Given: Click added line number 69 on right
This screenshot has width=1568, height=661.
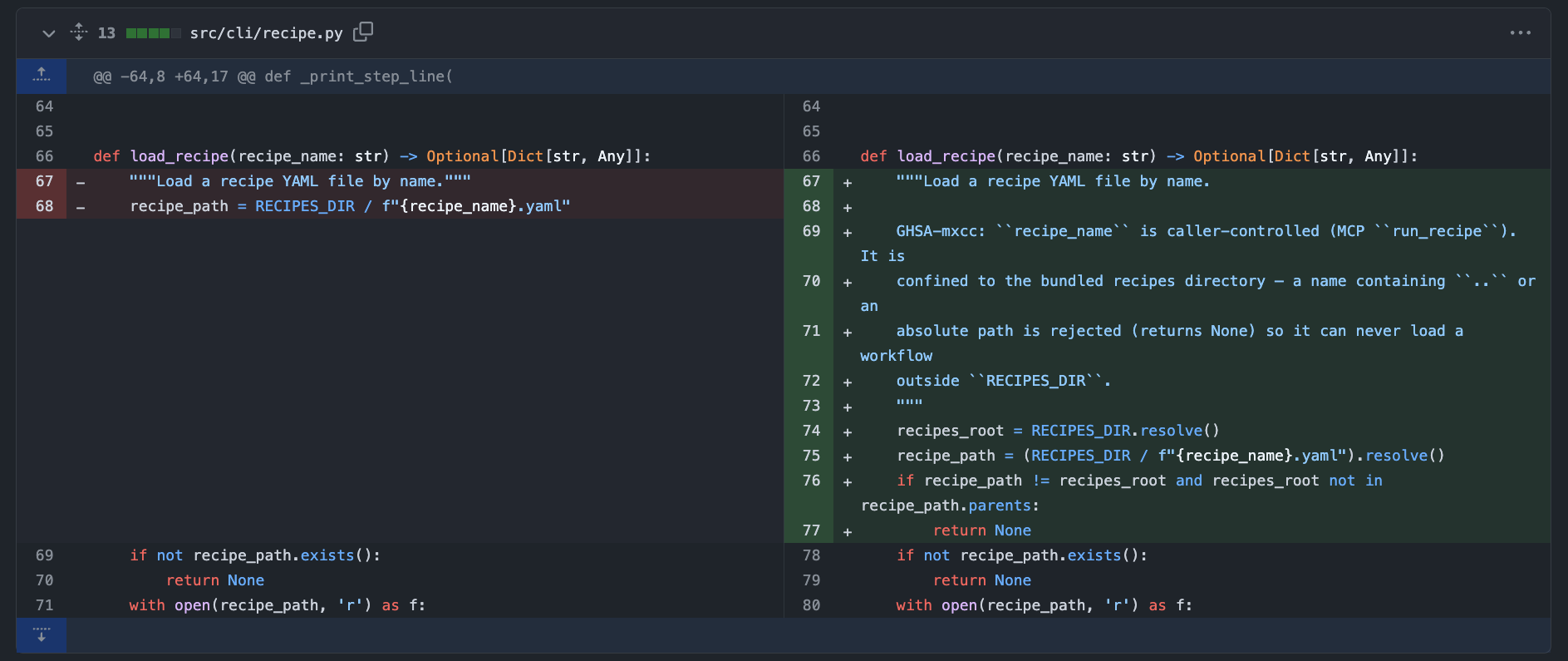Looking at the screenshot, I should 811,231.
